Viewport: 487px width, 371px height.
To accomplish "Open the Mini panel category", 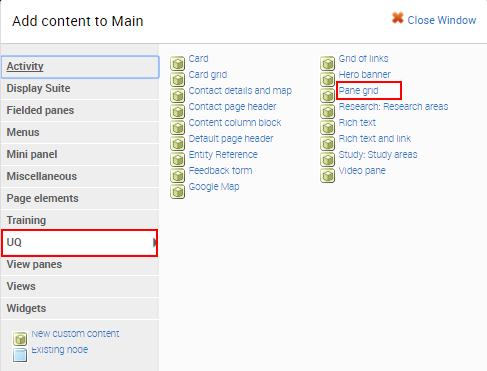I will [x=80, y=154].
